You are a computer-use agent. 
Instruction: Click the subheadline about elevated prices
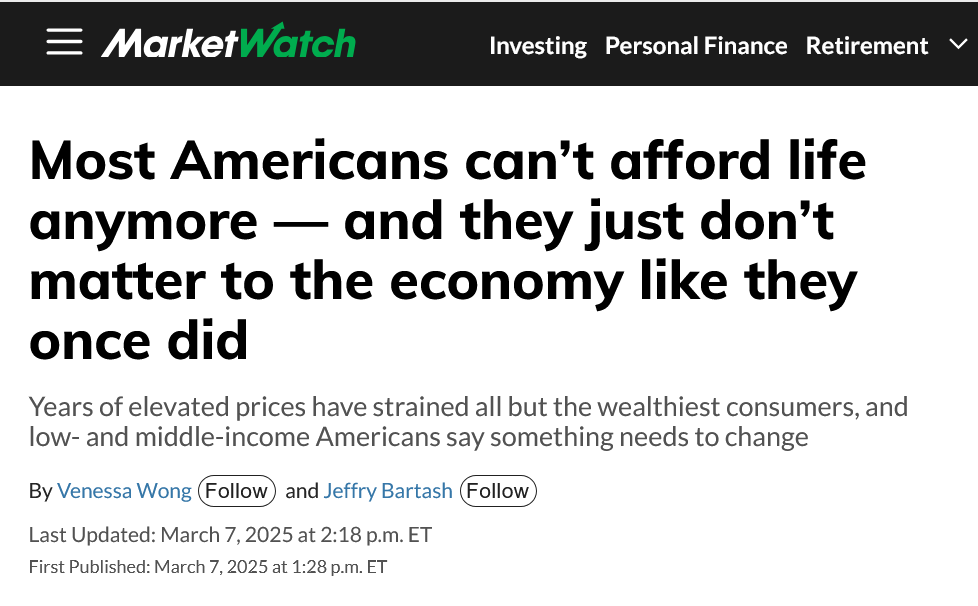coord(467,422)
